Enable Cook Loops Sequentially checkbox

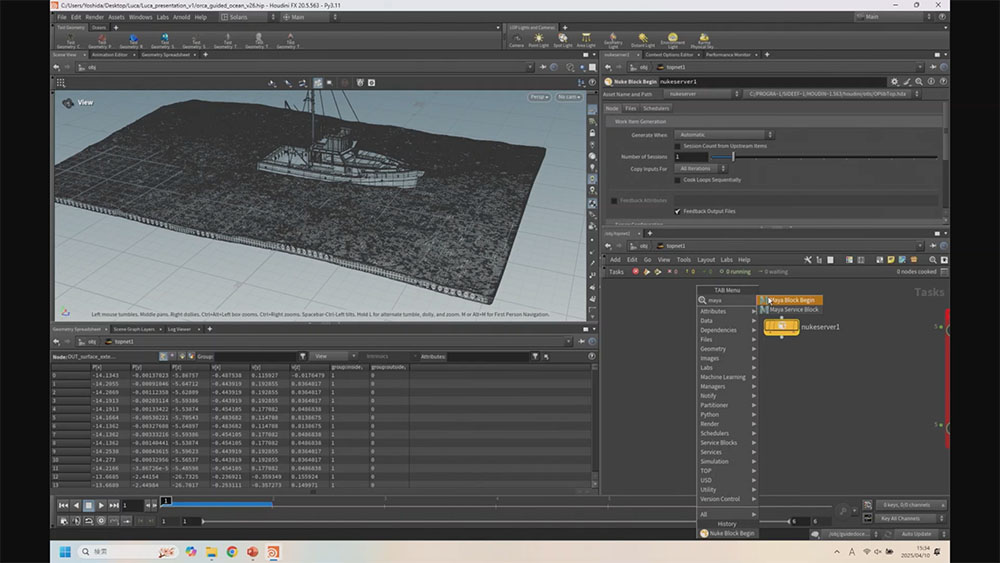coord(677,180)
